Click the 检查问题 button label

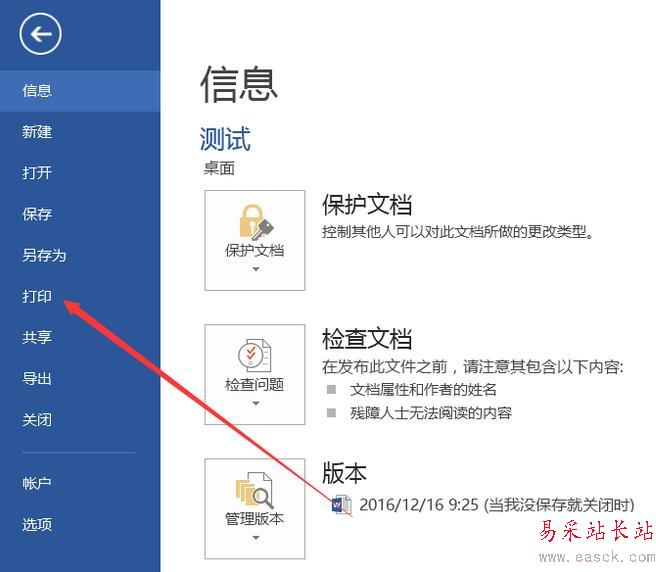[254, 385]
